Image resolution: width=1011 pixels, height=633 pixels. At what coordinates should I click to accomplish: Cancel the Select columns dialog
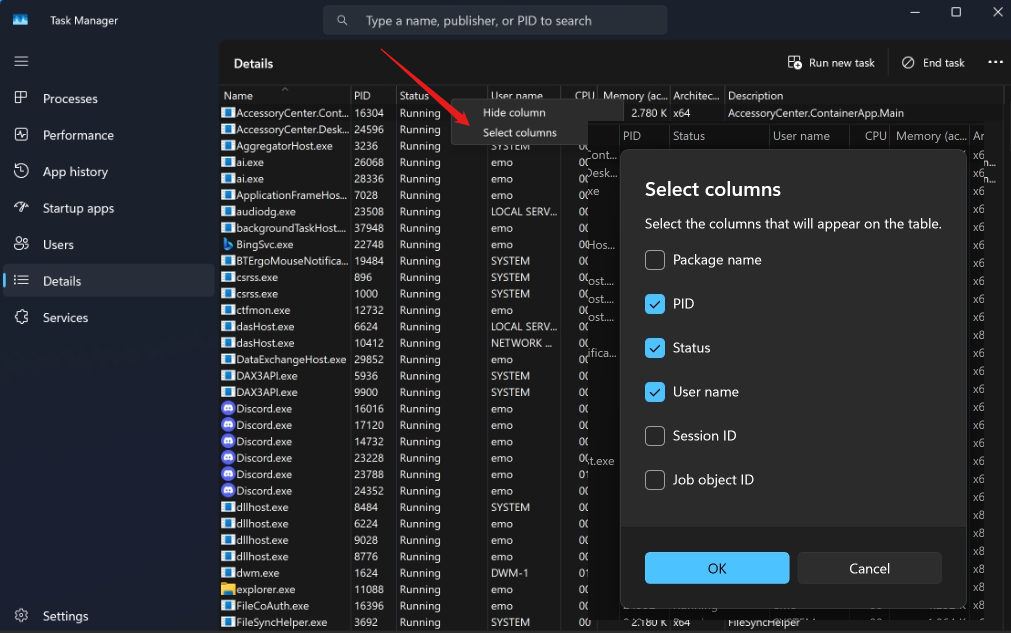pos(869,568)
